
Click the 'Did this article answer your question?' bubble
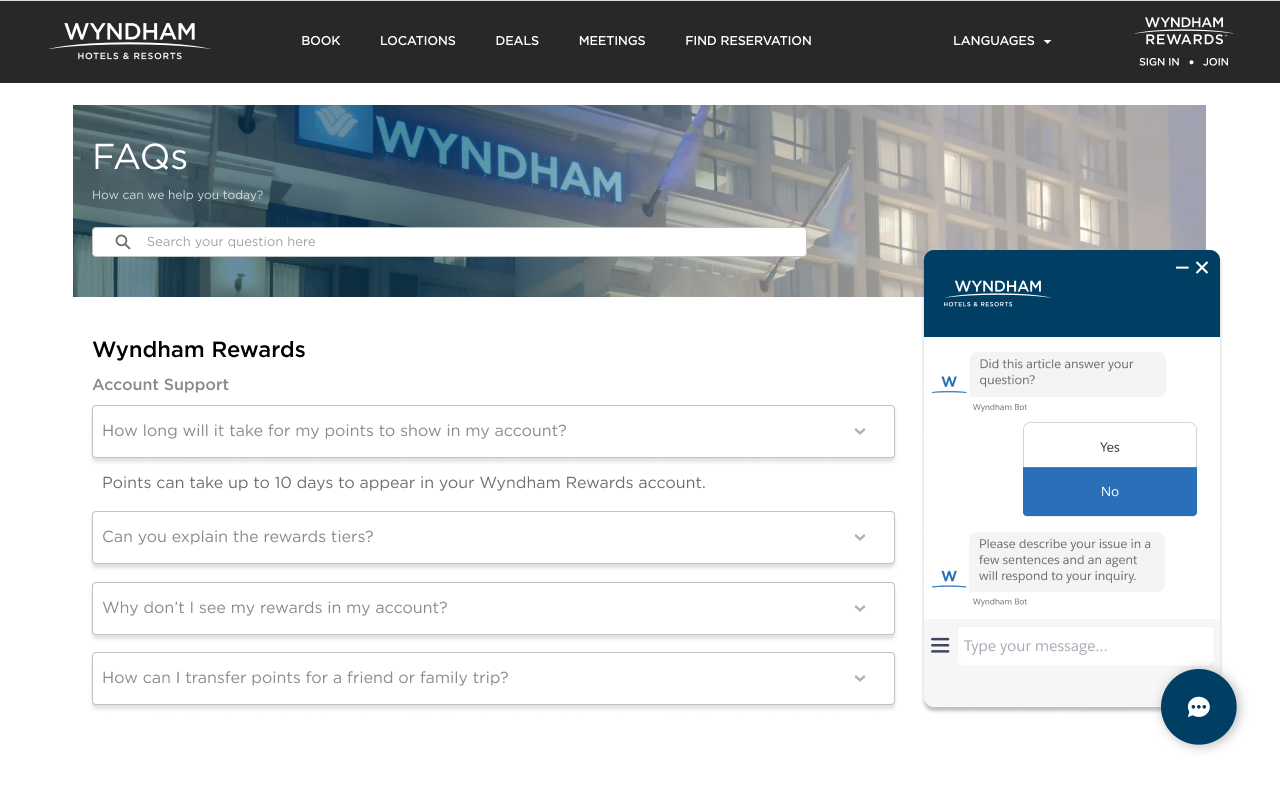(1068, 373)
